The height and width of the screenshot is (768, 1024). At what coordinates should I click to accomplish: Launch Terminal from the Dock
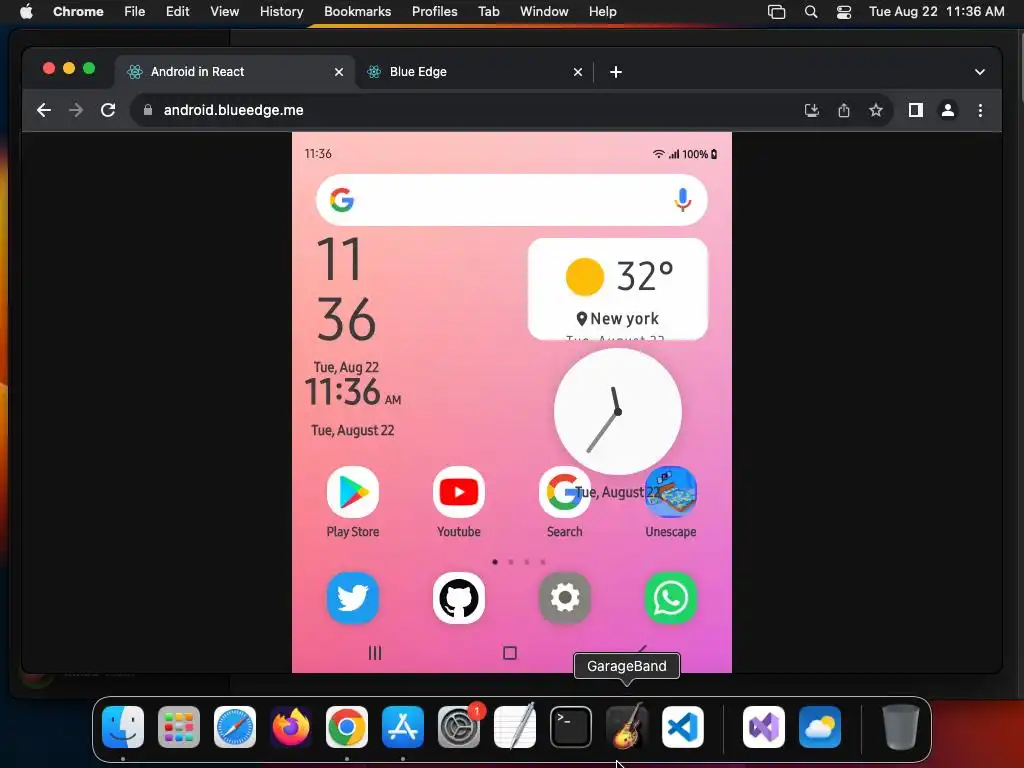click(571, 727)
